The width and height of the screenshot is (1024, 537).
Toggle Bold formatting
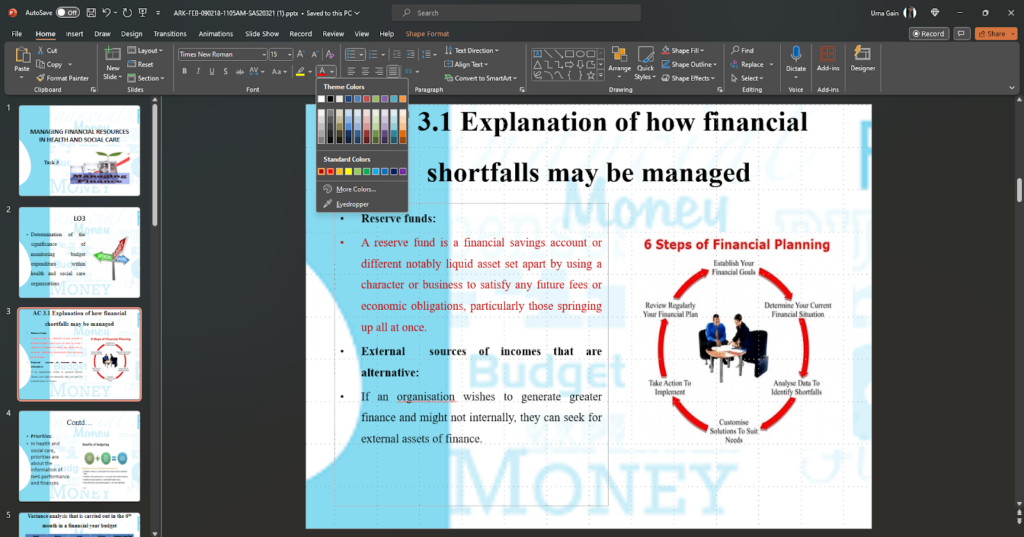pyautogui.click(x=184, y=72)
